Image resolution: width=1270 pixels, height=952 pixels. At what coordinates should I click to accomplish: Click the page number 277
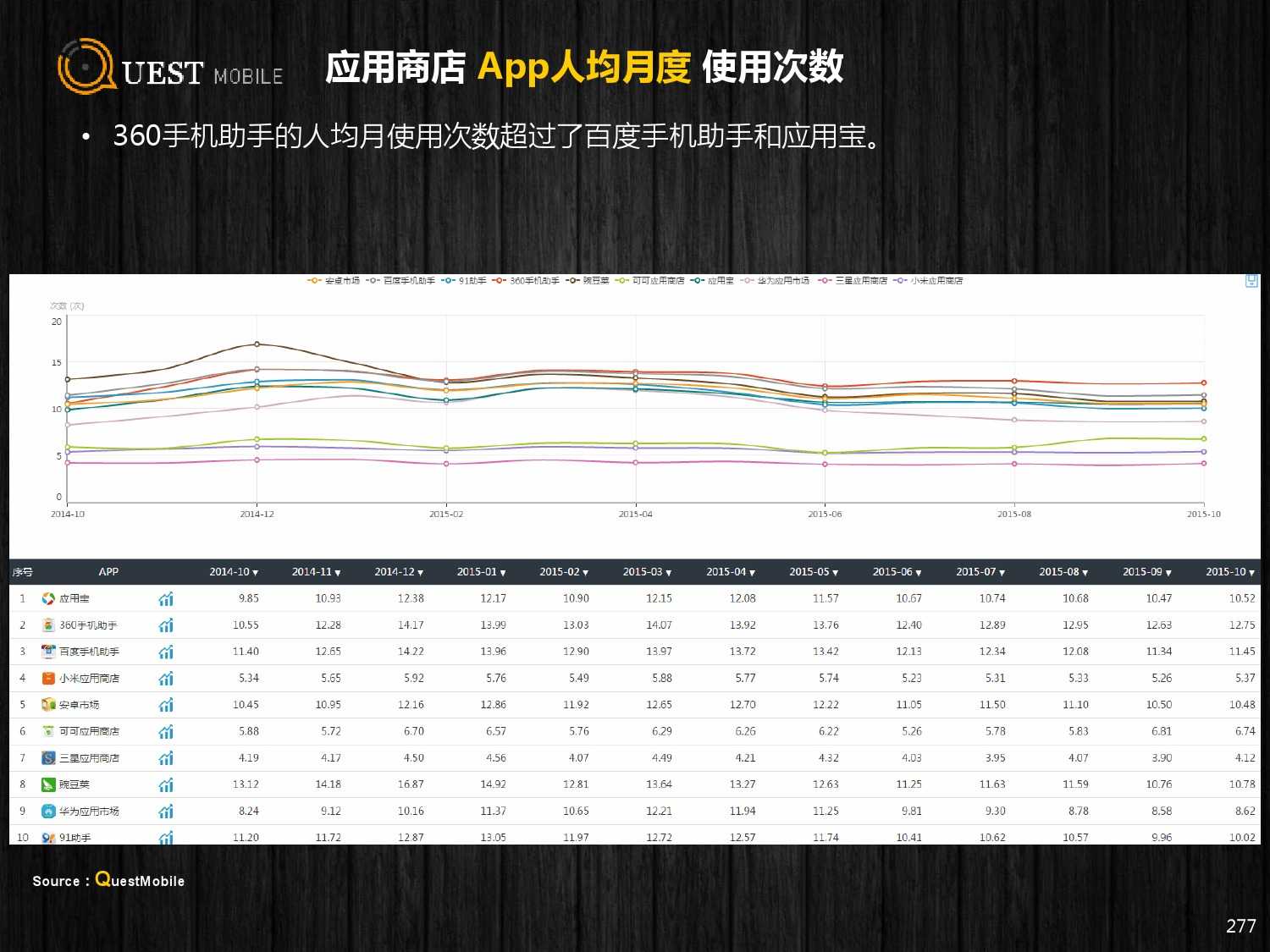point(1241,926)
